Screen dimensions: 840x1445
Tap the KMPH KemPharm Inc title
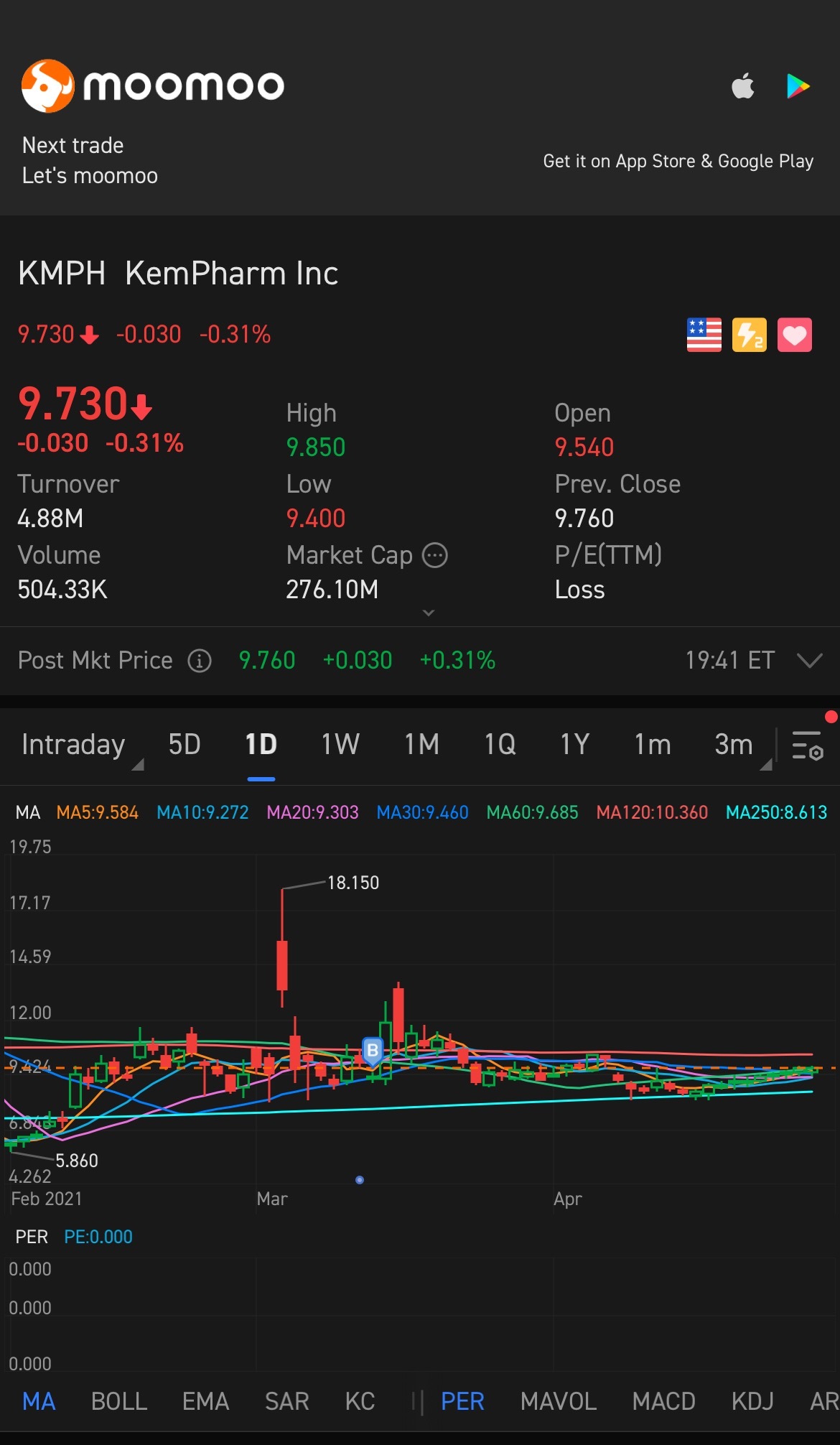[178, 274]
